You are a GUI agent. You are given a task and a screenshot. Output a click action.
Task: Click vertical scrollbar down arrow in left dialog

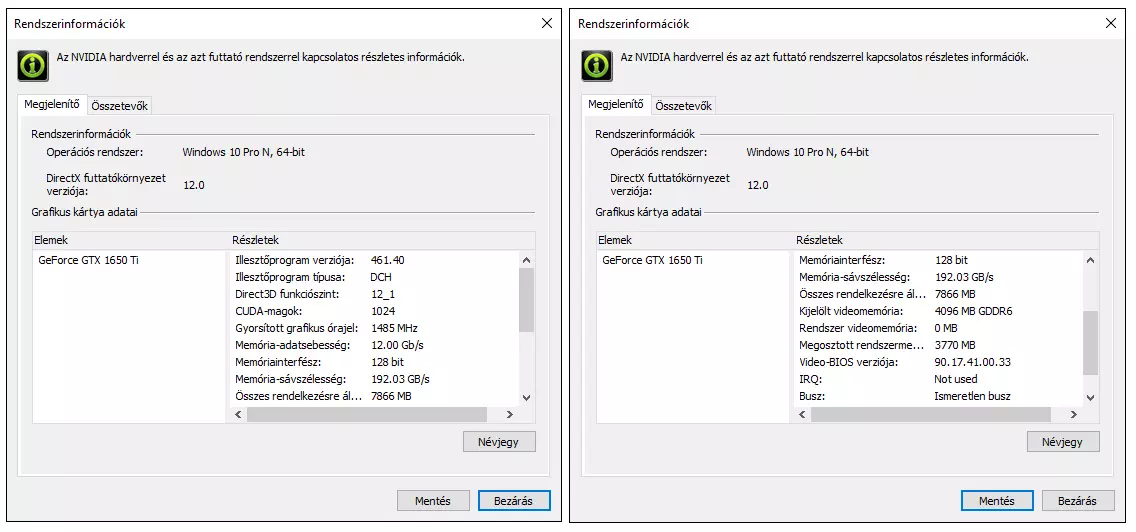[x=527, y=397]
